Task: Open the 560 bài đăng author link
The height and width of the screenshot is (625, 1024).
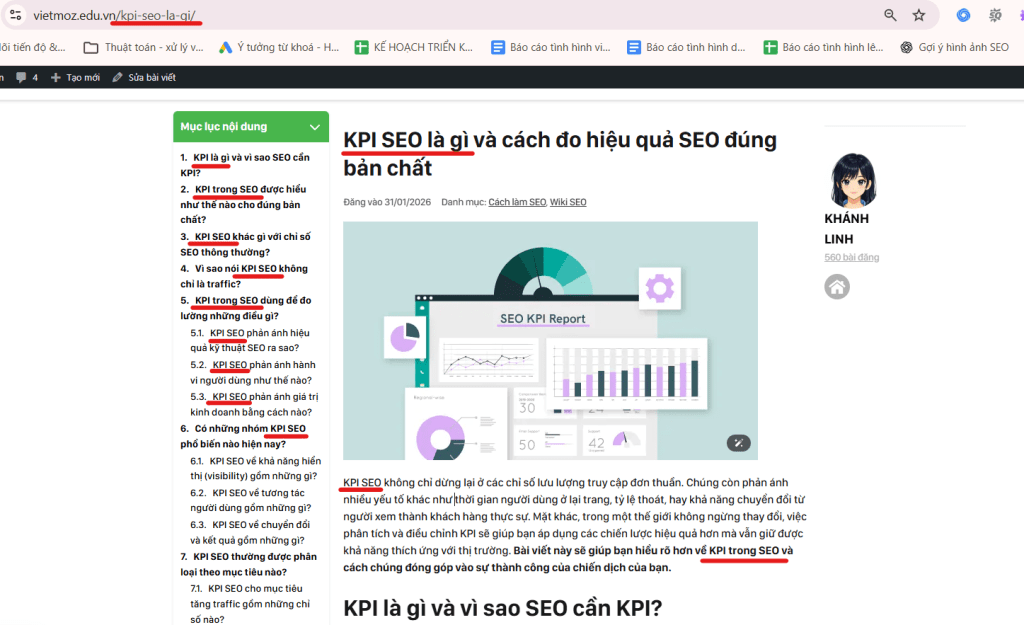Action: pos(851,257)
